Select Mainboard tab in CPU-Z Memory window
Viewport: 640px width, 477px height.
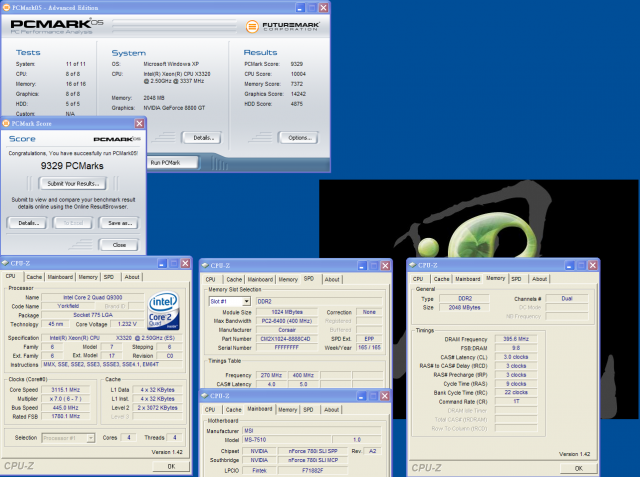467,279
